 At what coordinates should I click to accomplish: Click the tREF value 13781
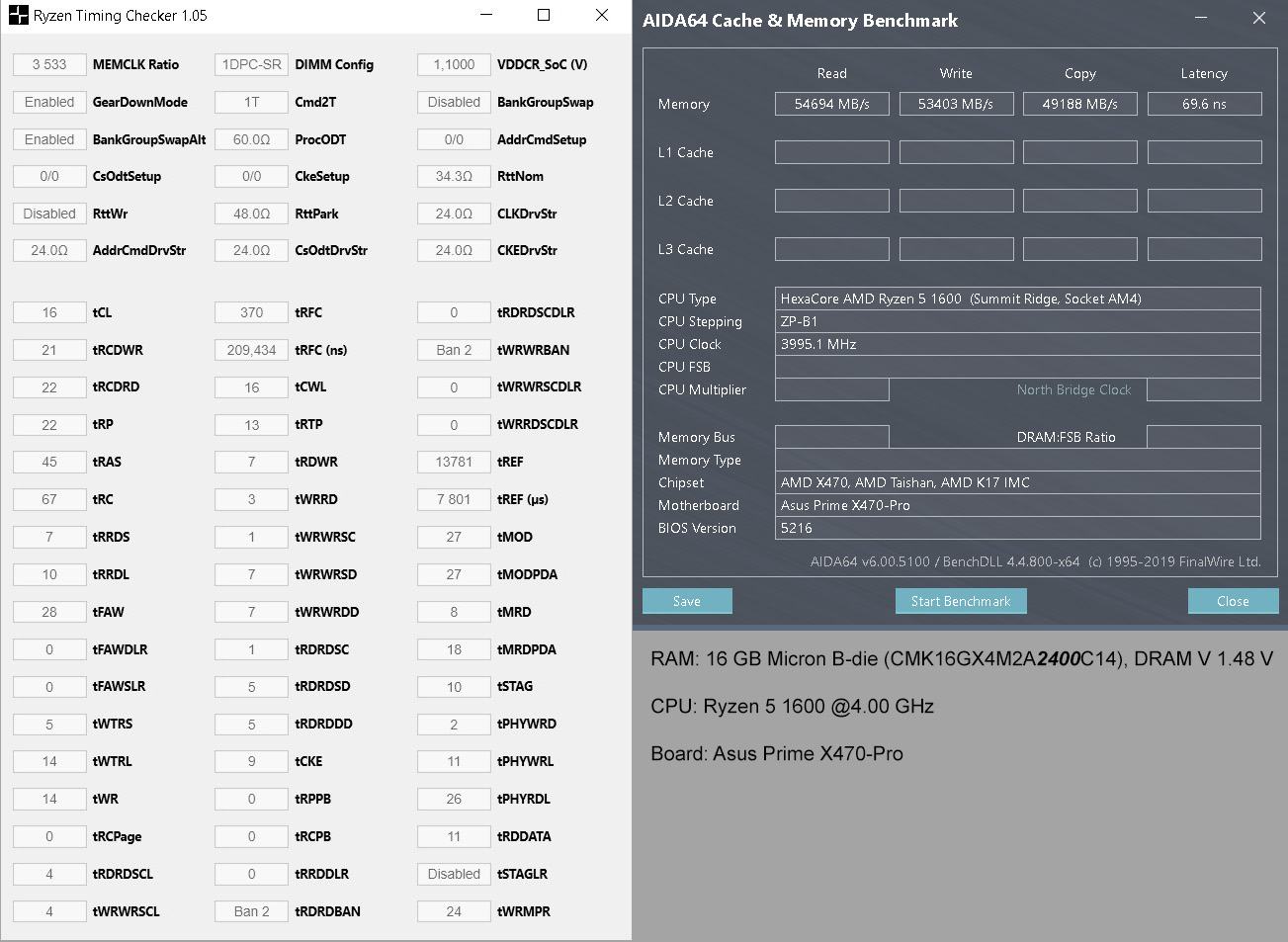click(454, 462)
